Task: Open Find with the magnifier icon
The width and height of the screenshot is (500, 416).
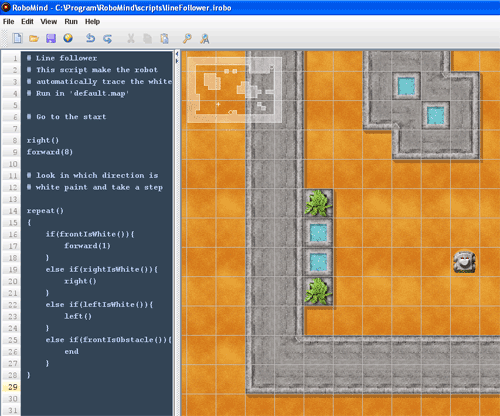Action: pos(187,39)
